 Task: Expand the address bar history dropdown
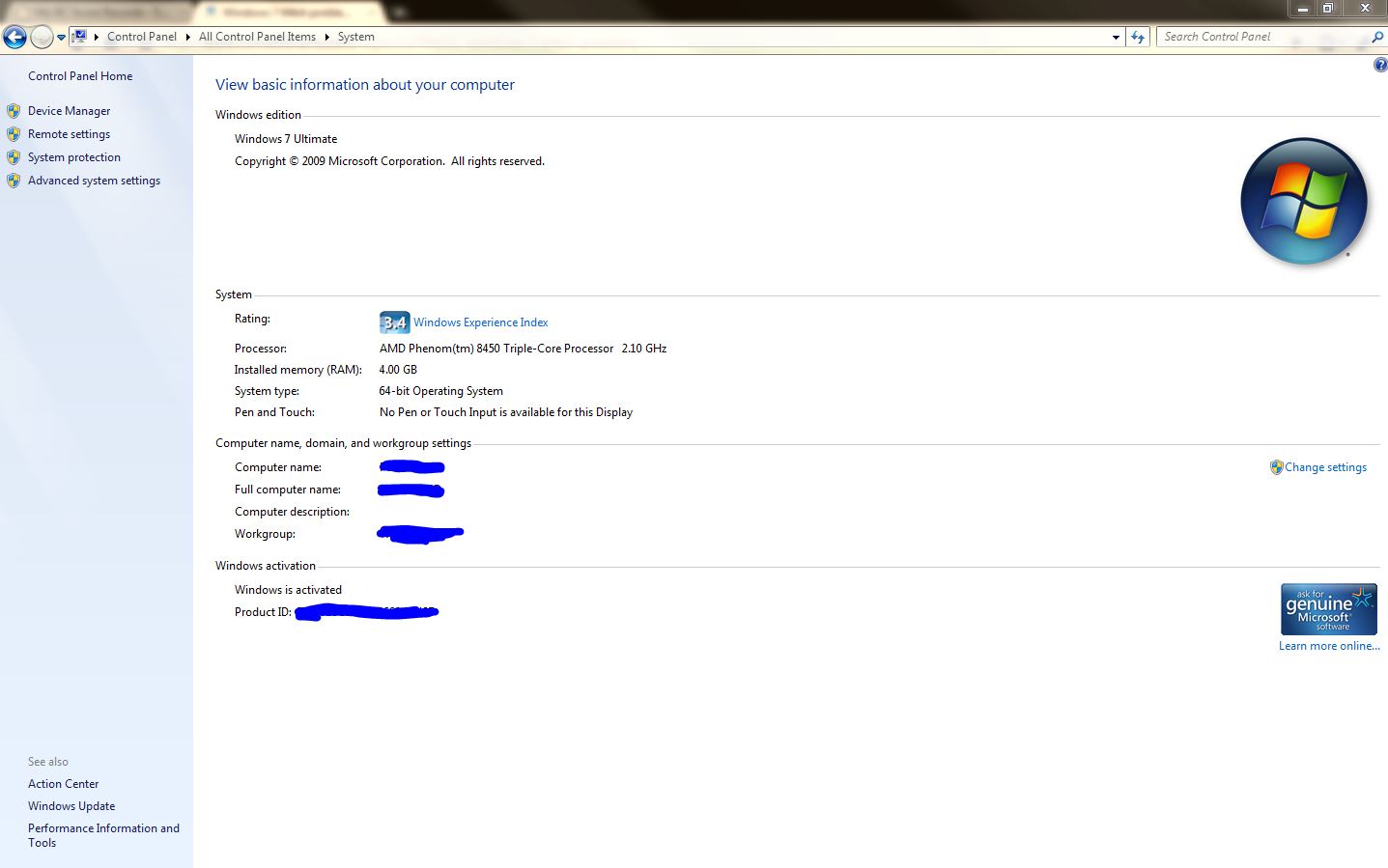(1116, 37)
